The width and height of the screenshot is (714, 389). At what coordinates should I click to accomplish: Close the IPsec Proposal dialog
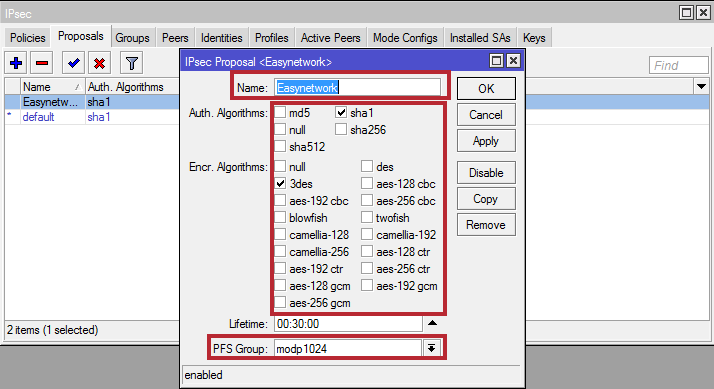513,61
